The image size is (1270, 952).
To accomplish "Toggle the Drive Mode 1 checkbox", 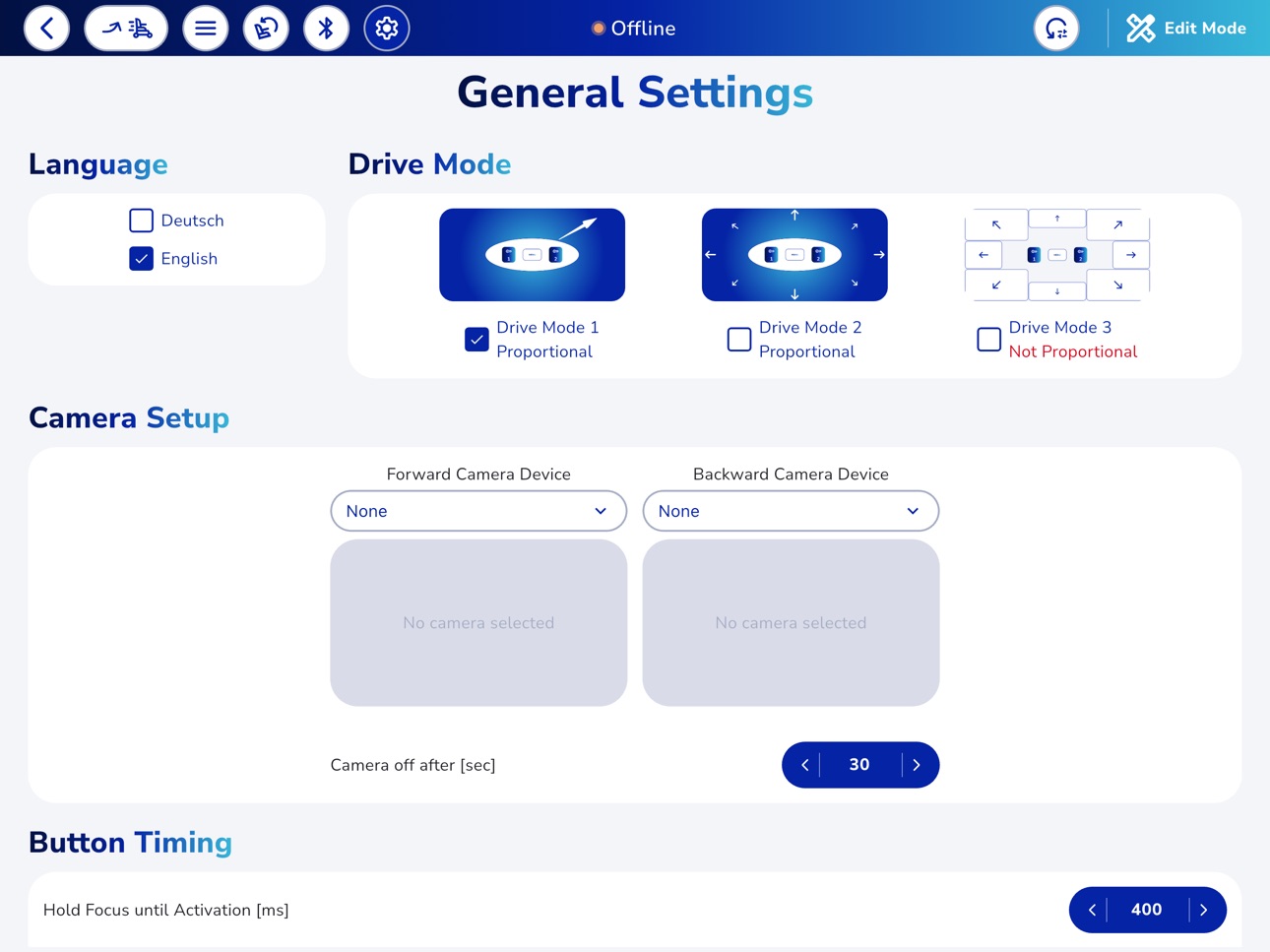I will click(x=476, y=340).
